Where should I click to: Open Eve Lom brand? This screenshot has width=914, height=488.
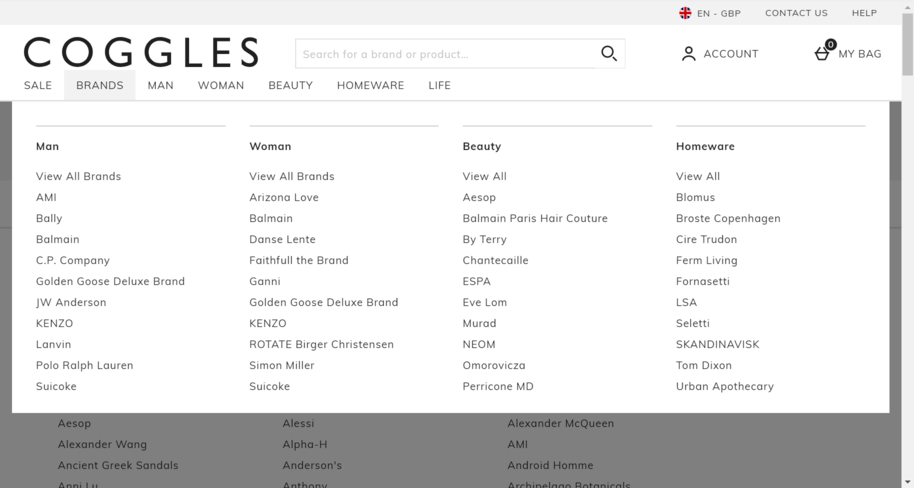click(x=485, y=302)
